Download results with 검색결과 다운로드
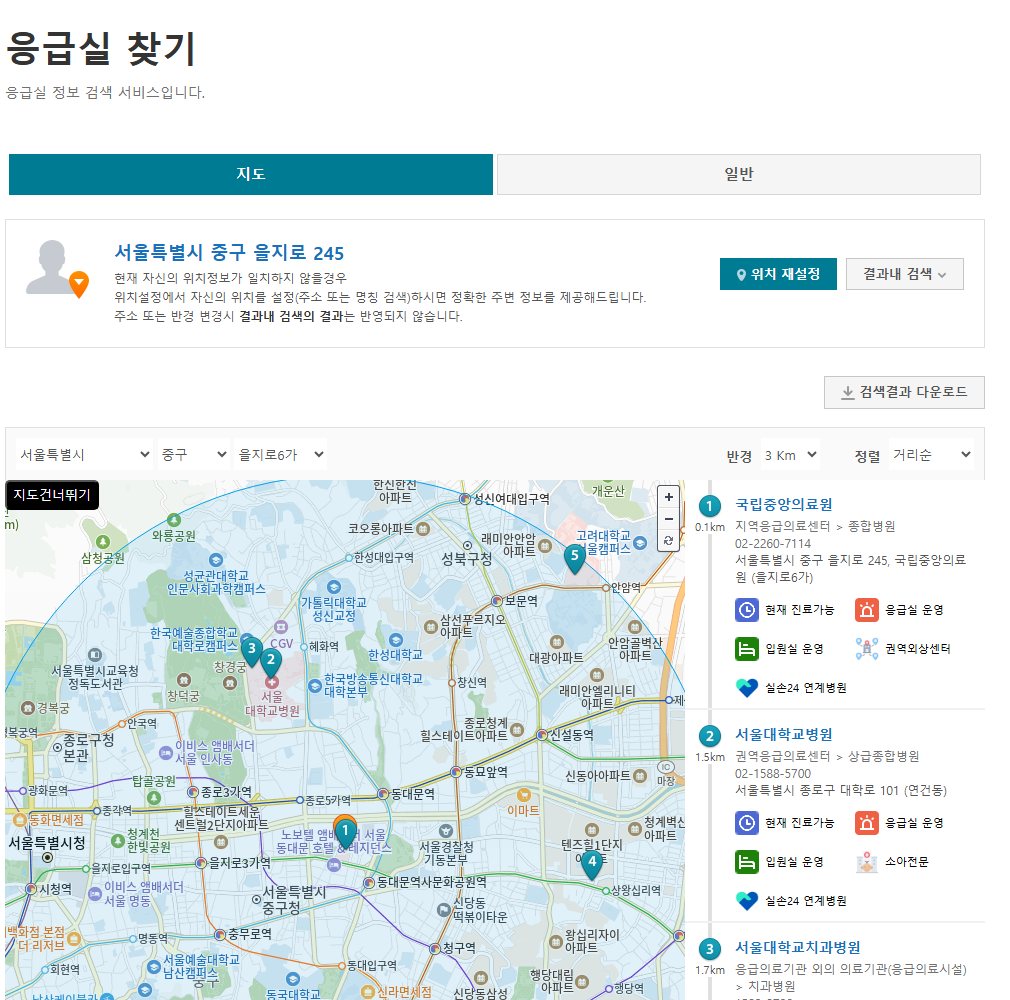1010x1000 pixels. pos(904,392)
